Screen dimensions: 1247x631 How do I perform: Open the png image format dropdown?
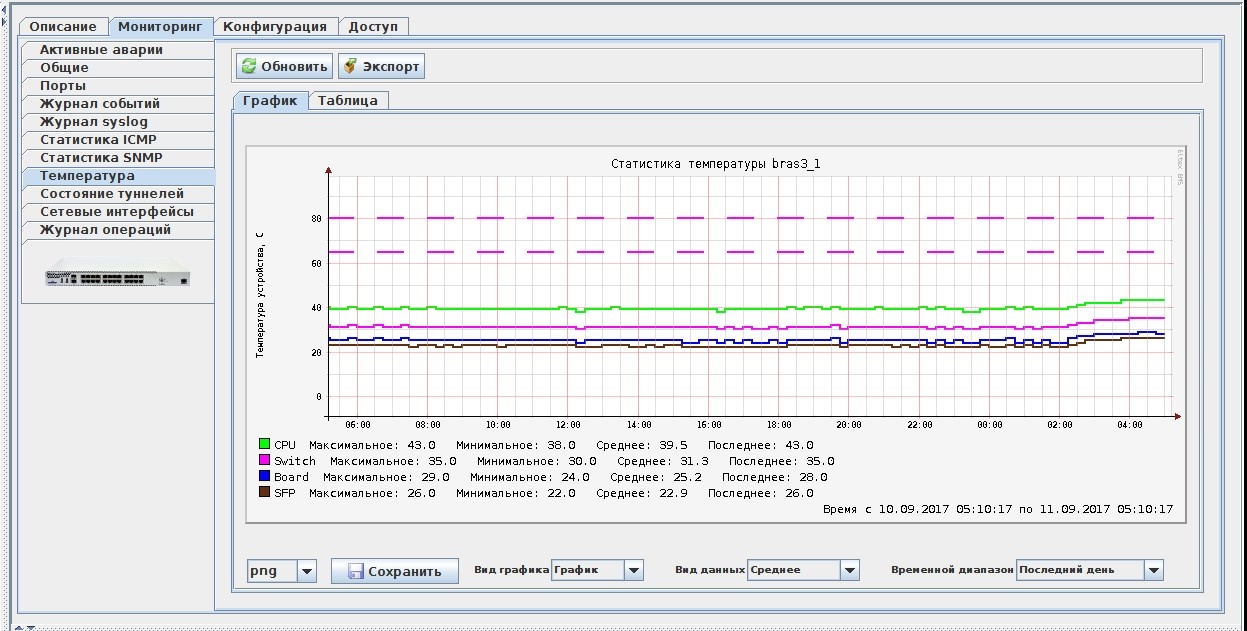coord(307,571)
